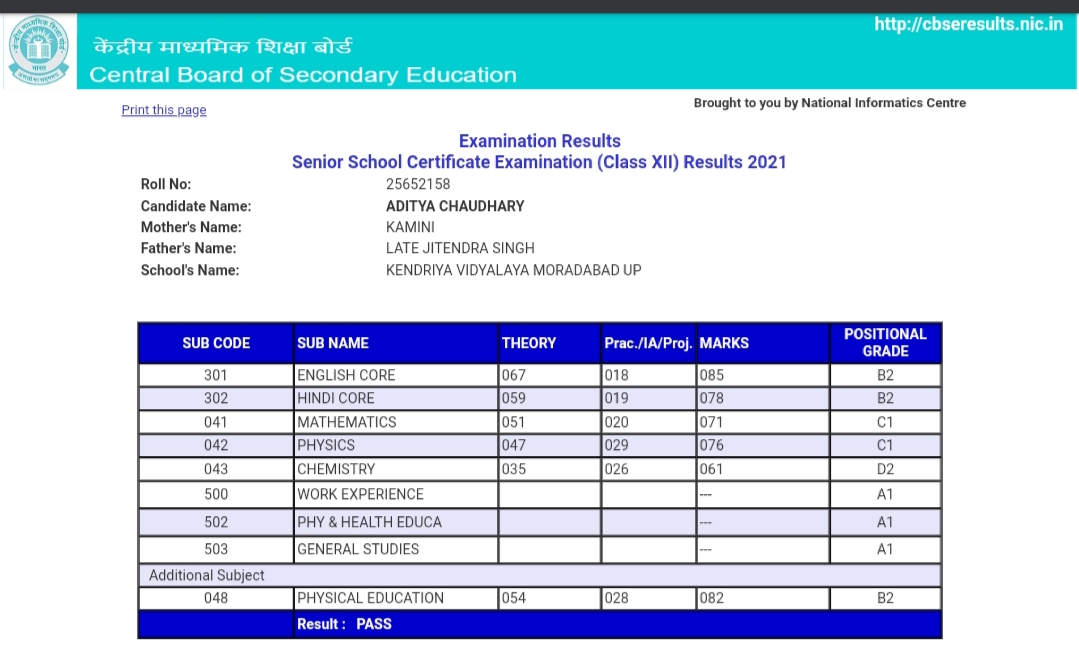
Task: Click the CHEMISTRY subject cell
Action: coord(396,469)
